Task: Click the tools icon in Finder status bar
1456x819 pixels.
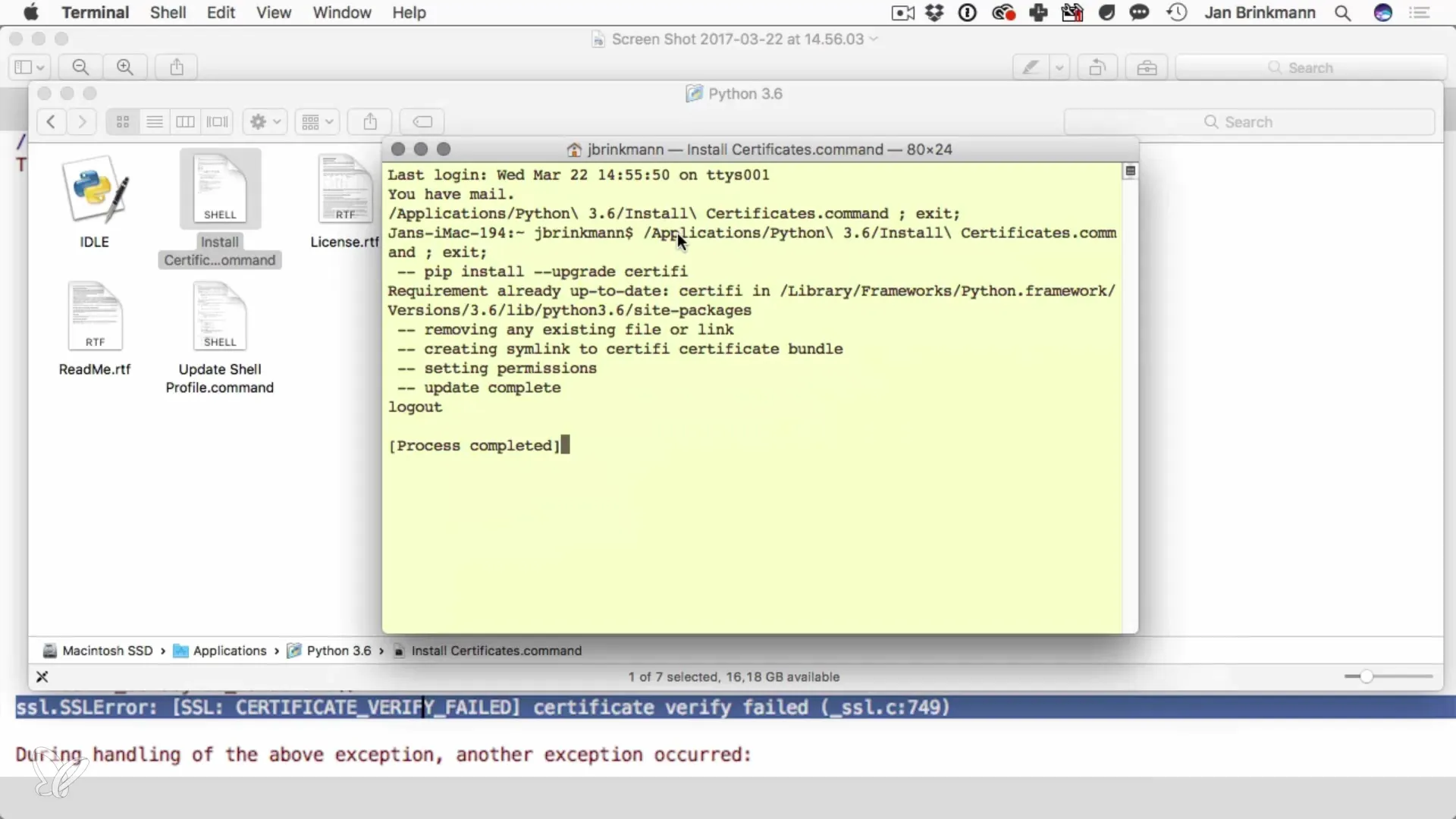Action: point(42,676)
